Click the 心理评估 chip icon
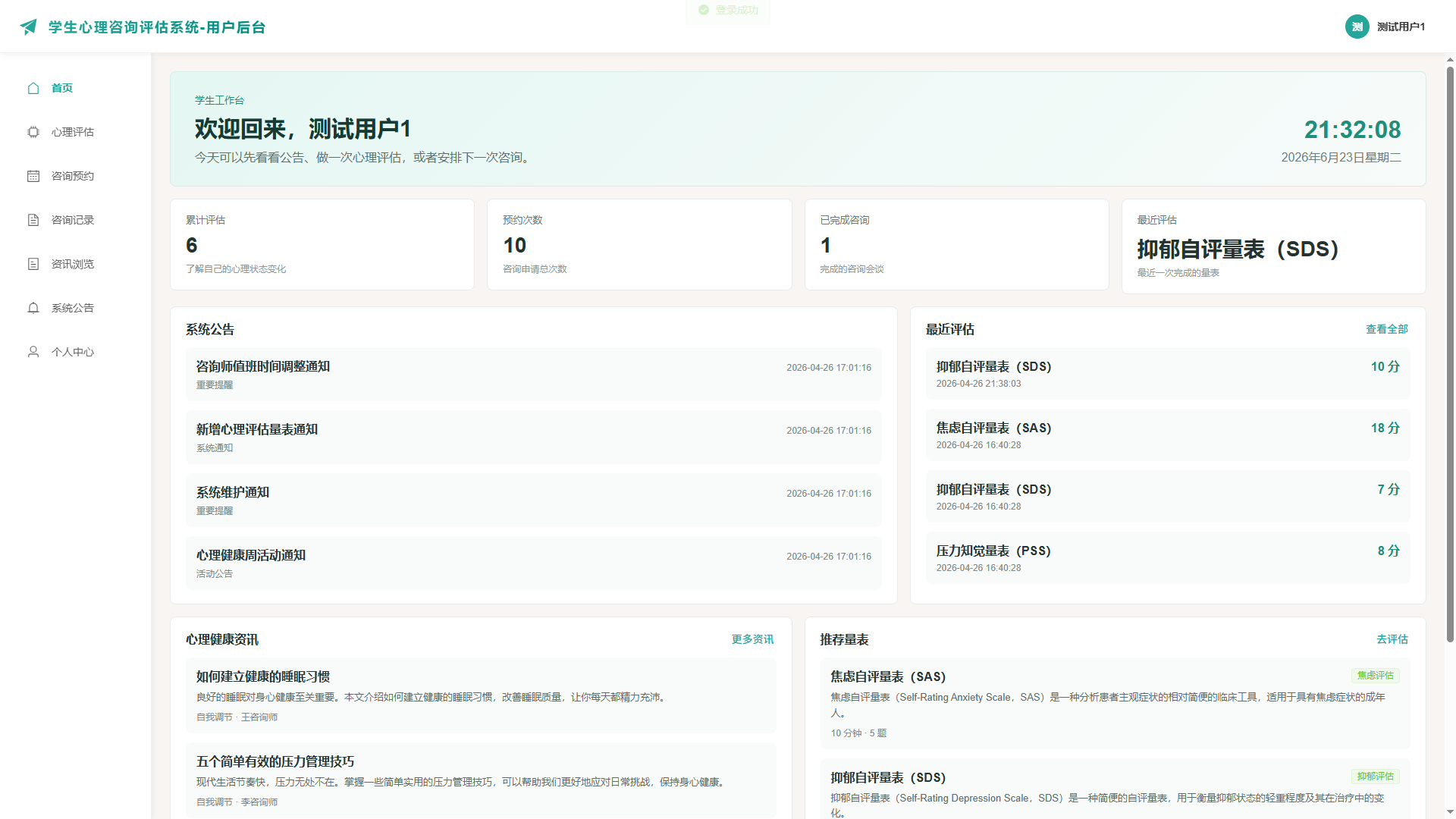The width and height of the screenshot is (1456, 819). coord(33,132)
